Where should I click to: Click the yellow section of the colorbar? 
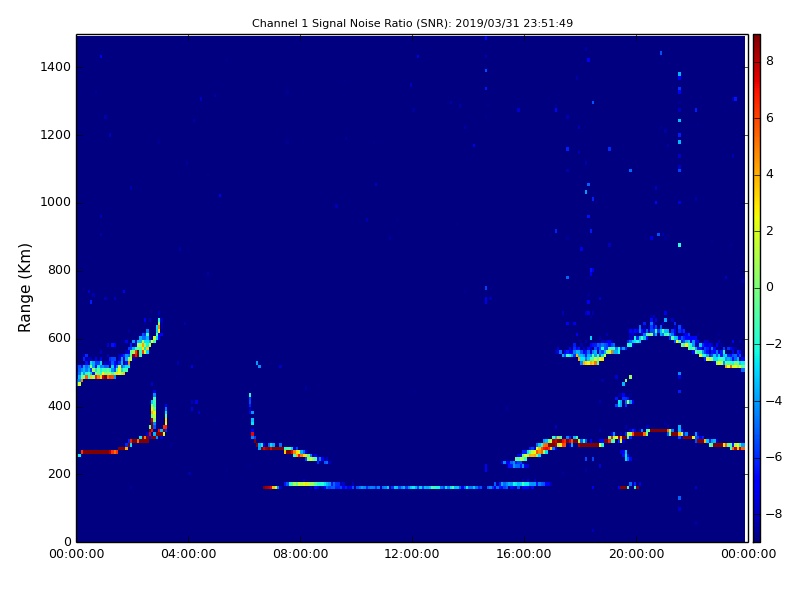pyautogui.click(x=757, y=214)
